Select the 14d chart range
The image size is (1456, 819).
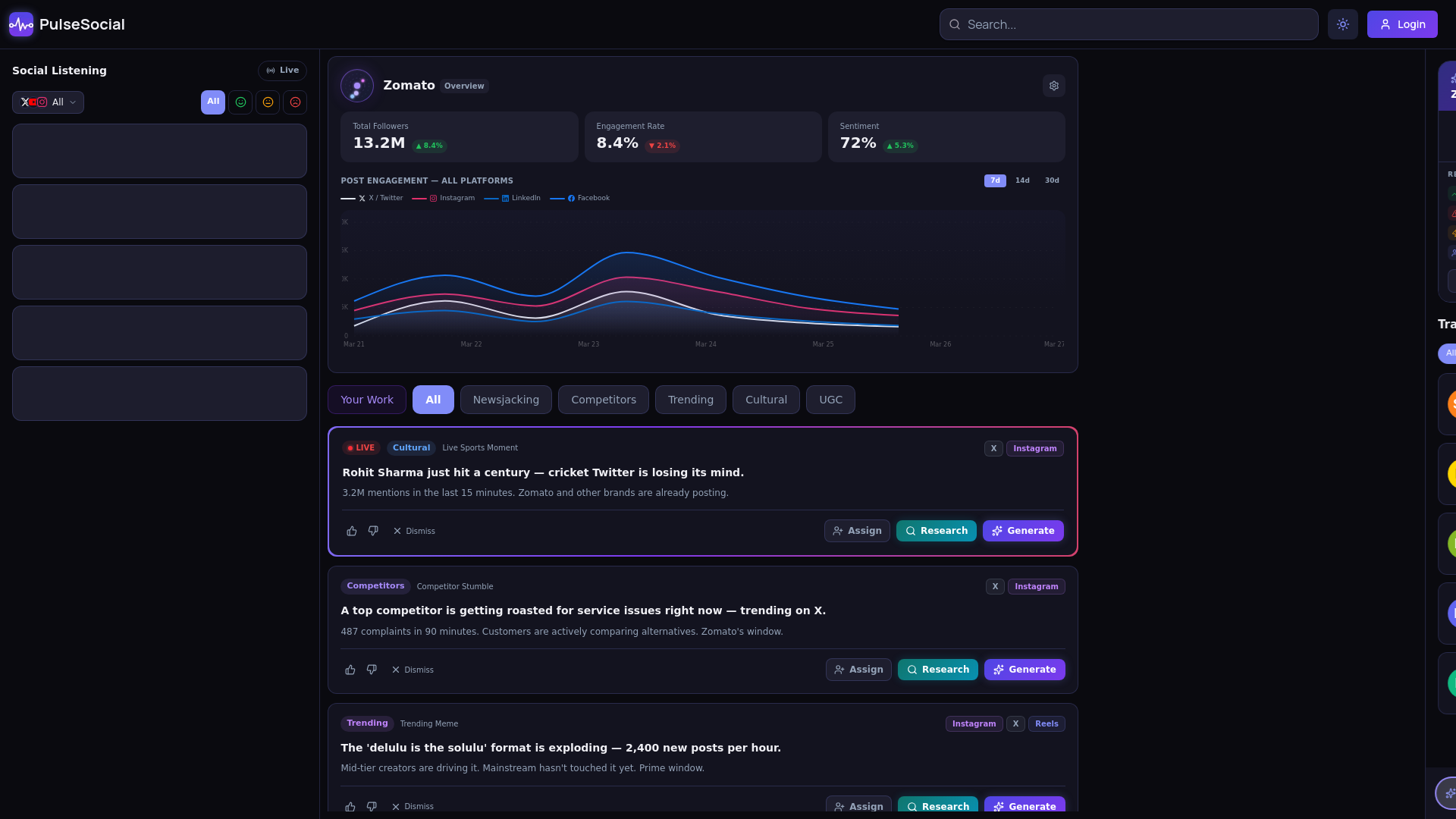[x=1022, y=180]
